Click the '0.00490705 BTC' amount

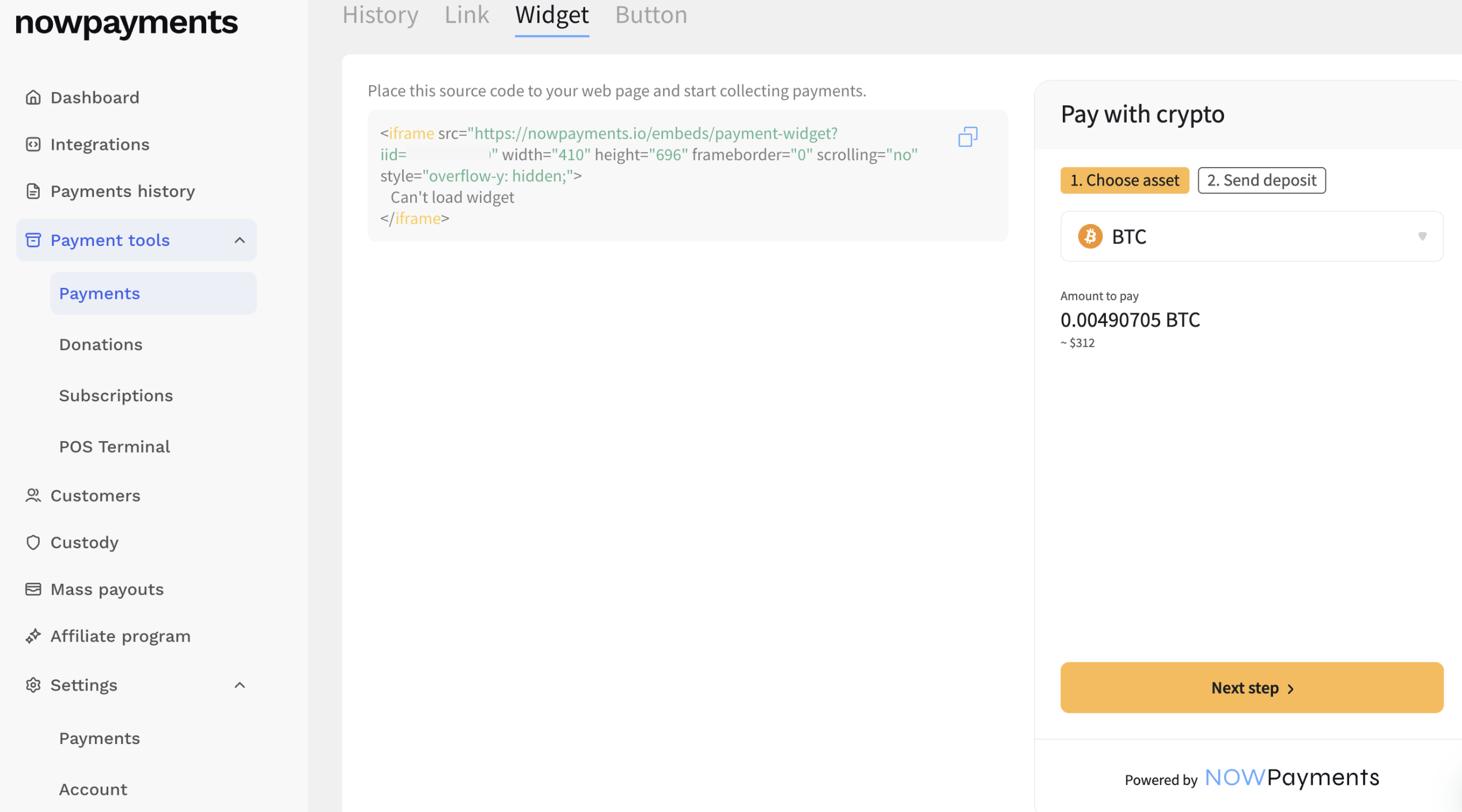1130,320
